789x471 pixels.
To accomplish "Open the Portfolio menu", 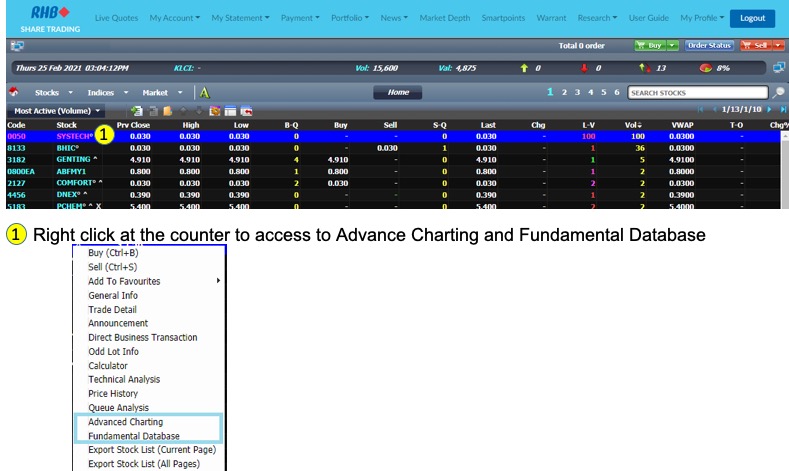I will [350, 18].
